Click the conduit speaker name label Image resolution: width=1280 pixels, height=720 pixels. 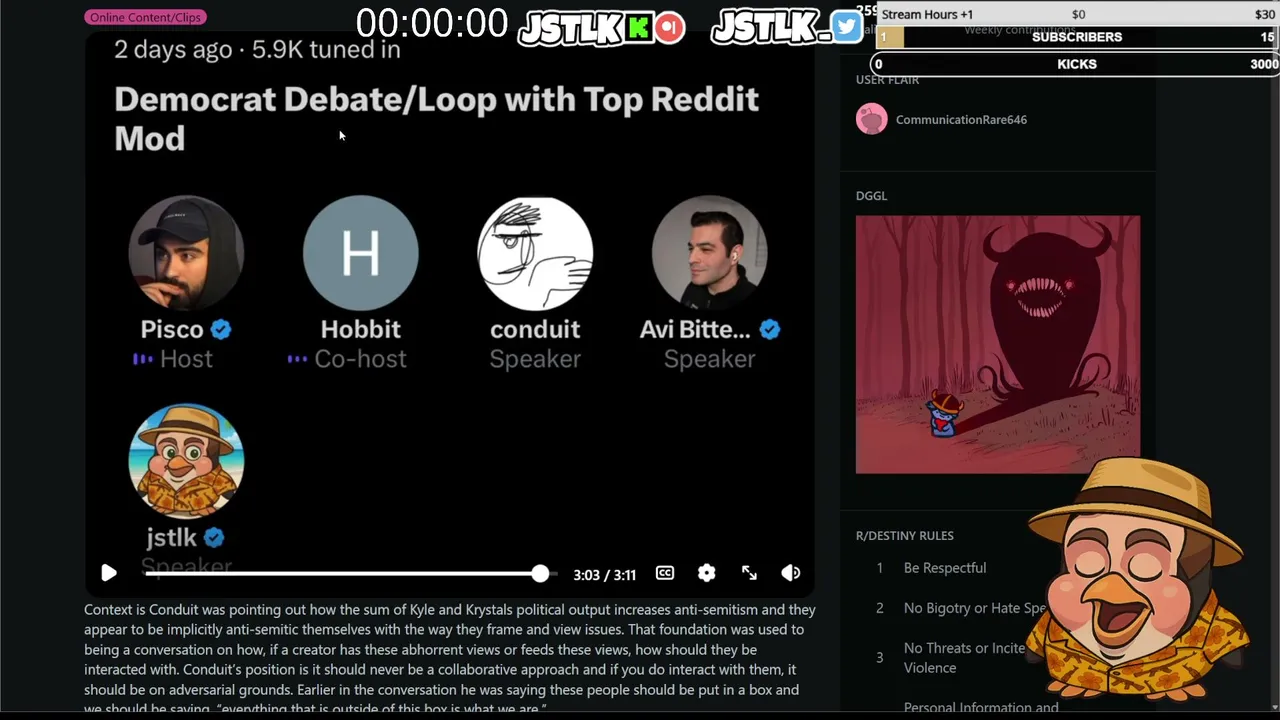click(x=535, y=329)
